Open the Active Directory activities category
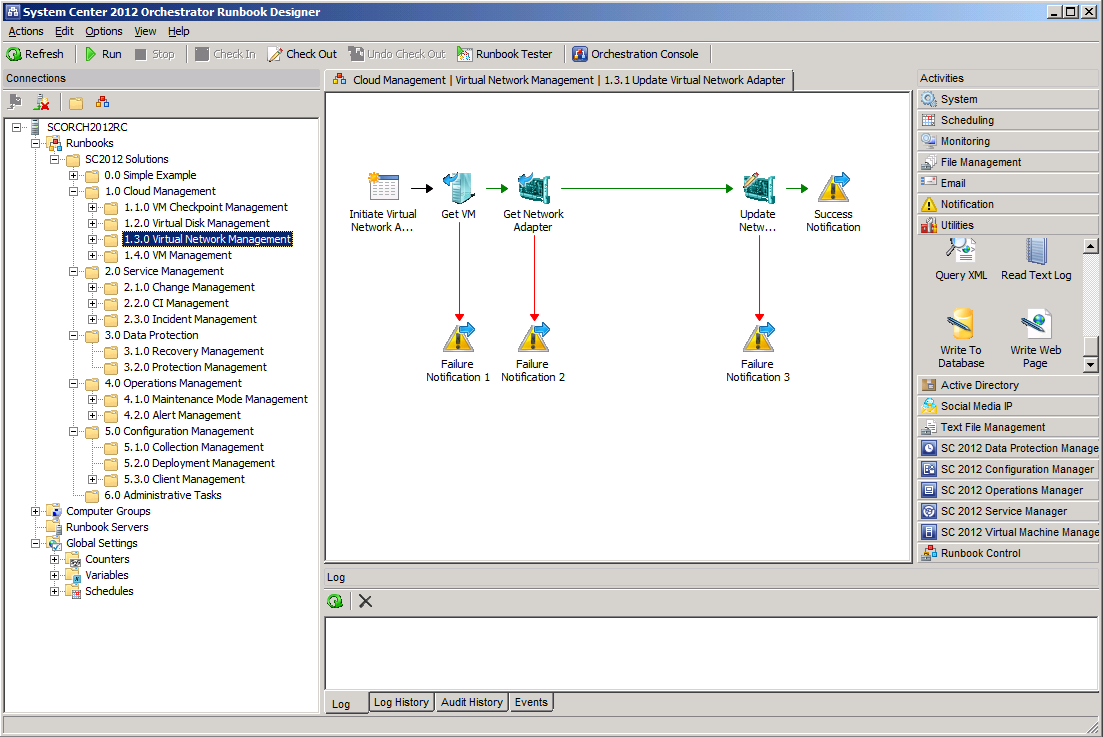 point(1008,385)
